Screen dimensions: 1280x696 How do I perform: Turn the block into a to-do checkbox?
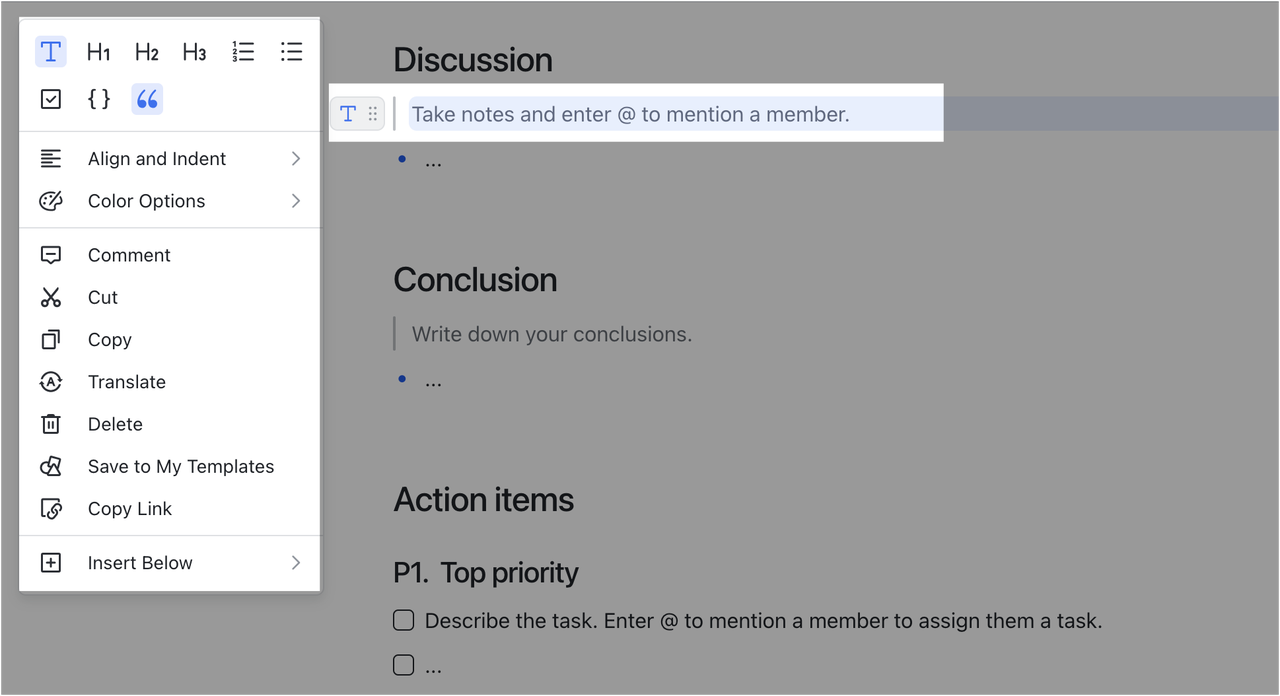pyautogui.click(x=50, y=98)
